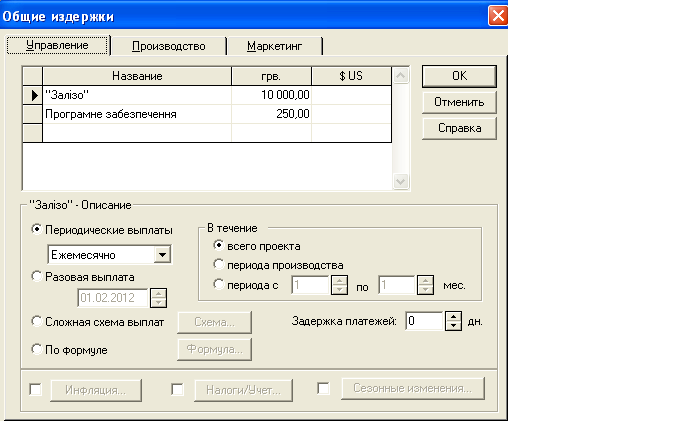Click the Формула... button
Screen dimensions: 683x421
(x=214, y=349)
